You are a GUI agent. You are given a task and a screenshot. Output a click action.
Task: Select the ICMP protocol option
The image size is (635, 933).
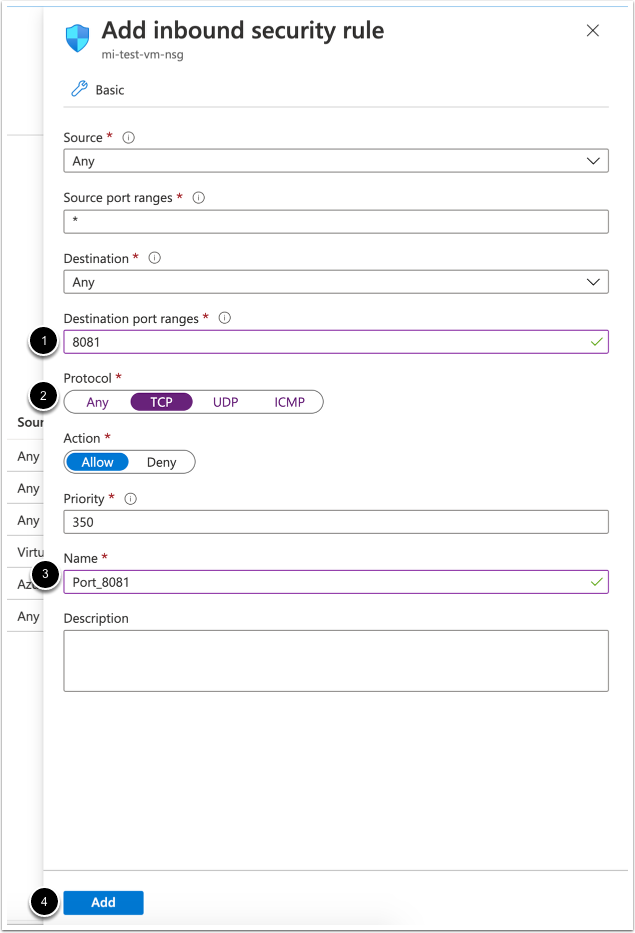[289, 402]
